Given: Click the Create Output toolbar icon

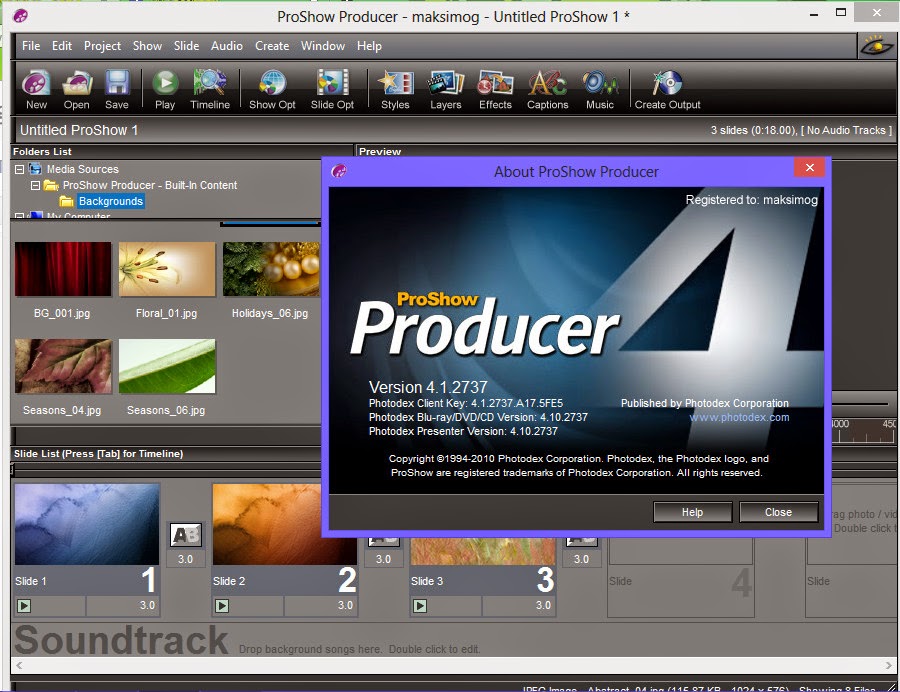Looking at the screenshot, I should pos(668,89).
